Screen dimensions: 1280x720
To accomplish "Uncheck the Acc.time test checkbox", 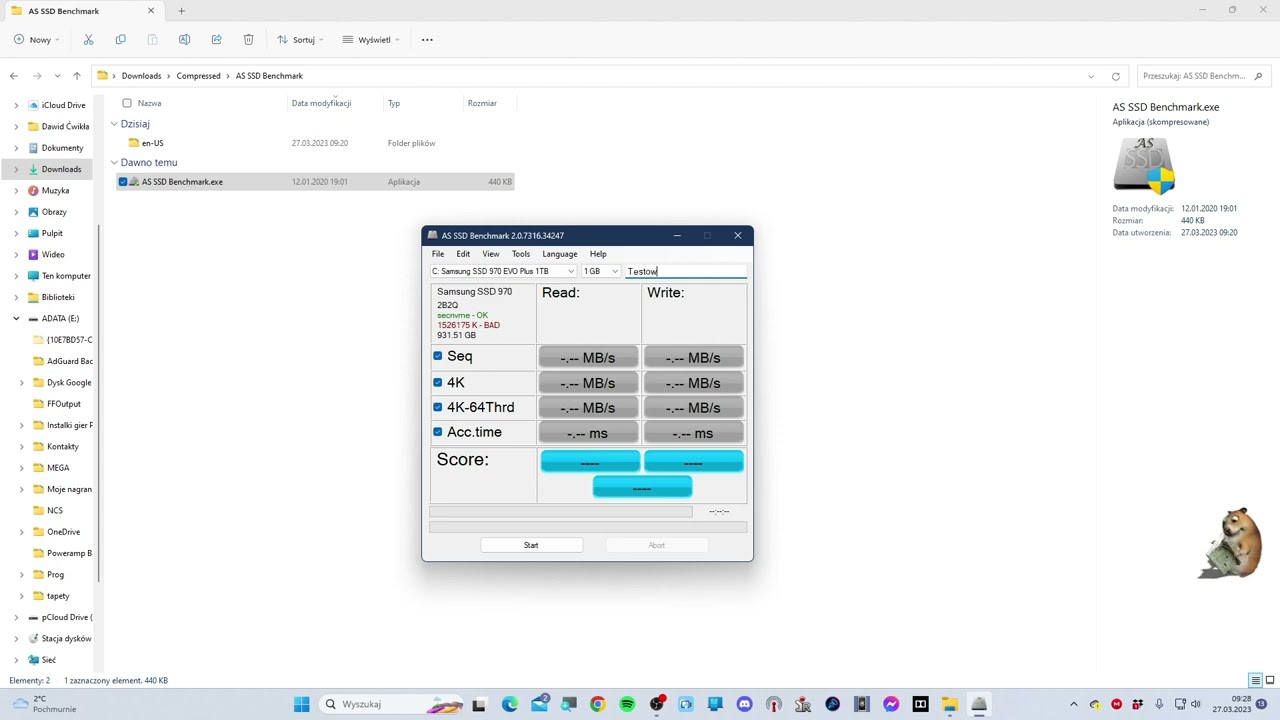I will 437,432.
